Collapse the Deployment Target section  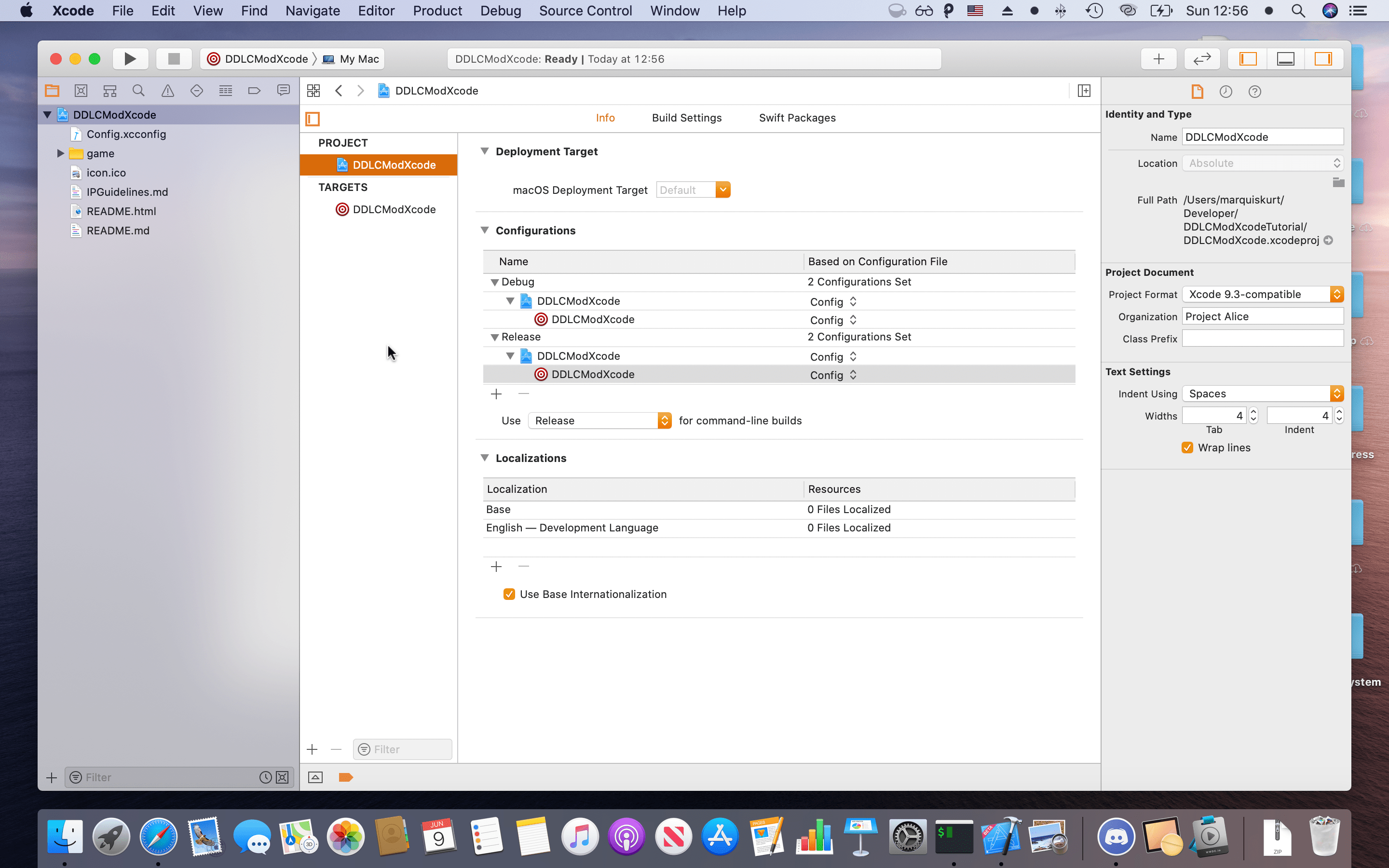(x=484, y=151)
